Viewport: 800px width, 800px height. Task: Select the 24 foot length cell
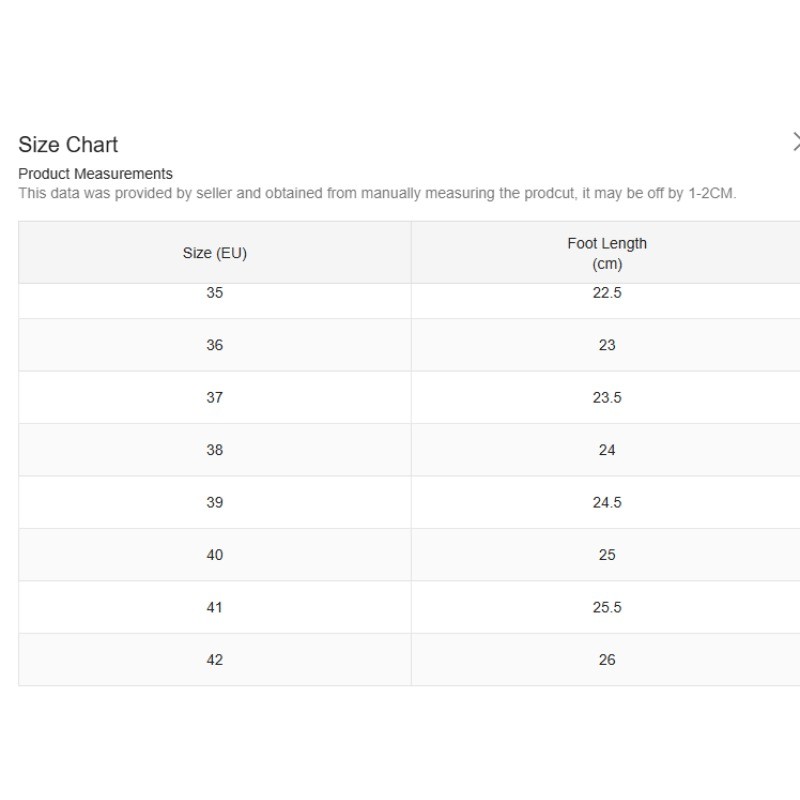(607, 450)
